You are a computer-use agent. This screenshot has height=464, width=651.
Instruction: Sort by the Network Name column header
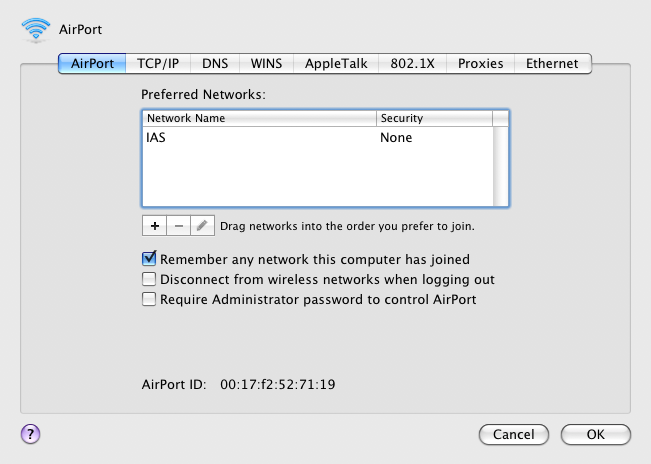259,118
